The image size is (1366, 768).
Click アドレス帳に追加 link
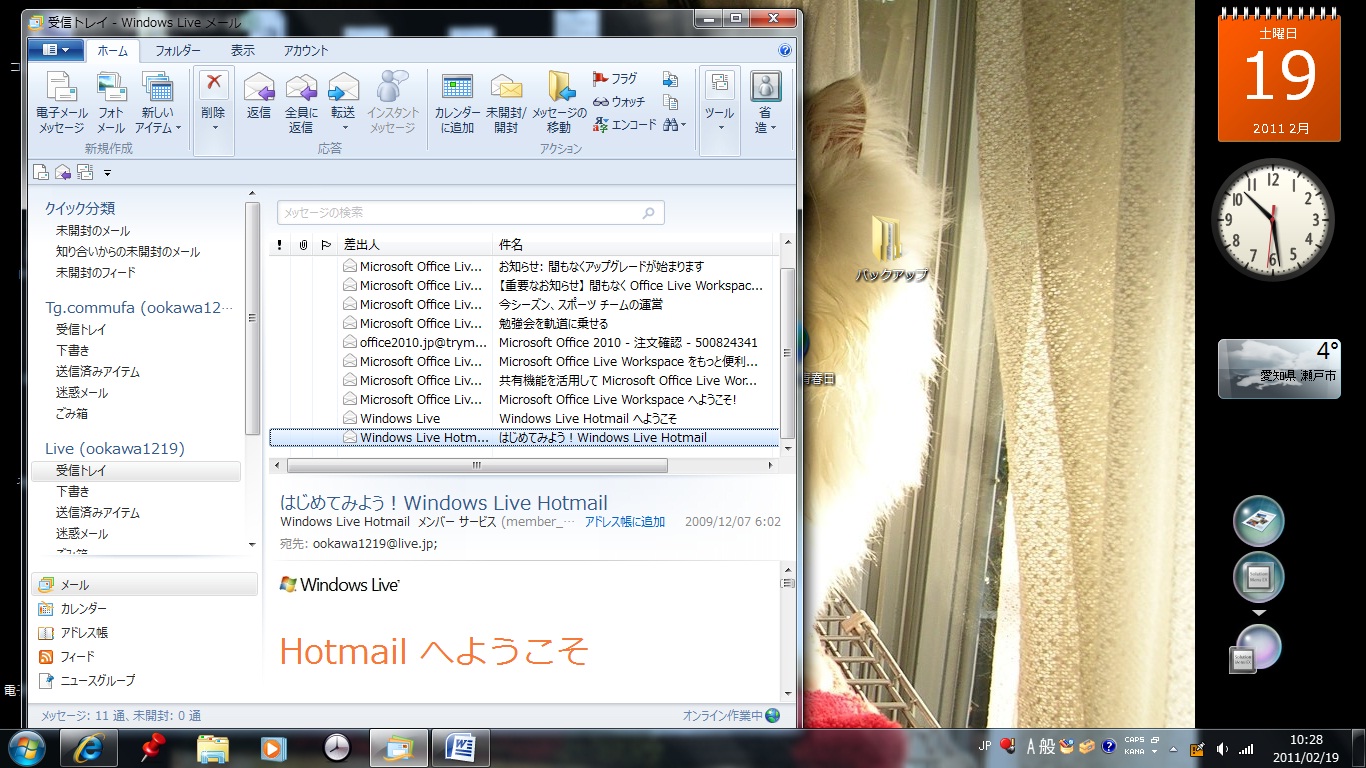[625, 522]
